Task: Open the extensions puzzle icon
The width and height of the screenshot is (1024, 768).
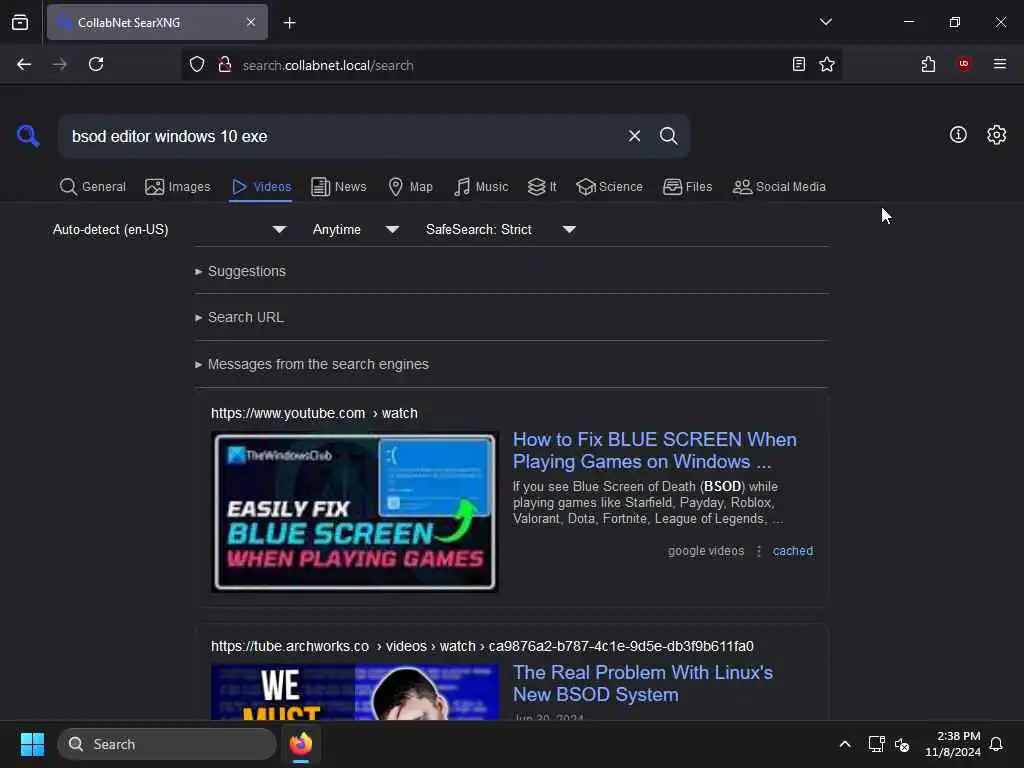Action: pyautogui.click(x=928, y=64)
